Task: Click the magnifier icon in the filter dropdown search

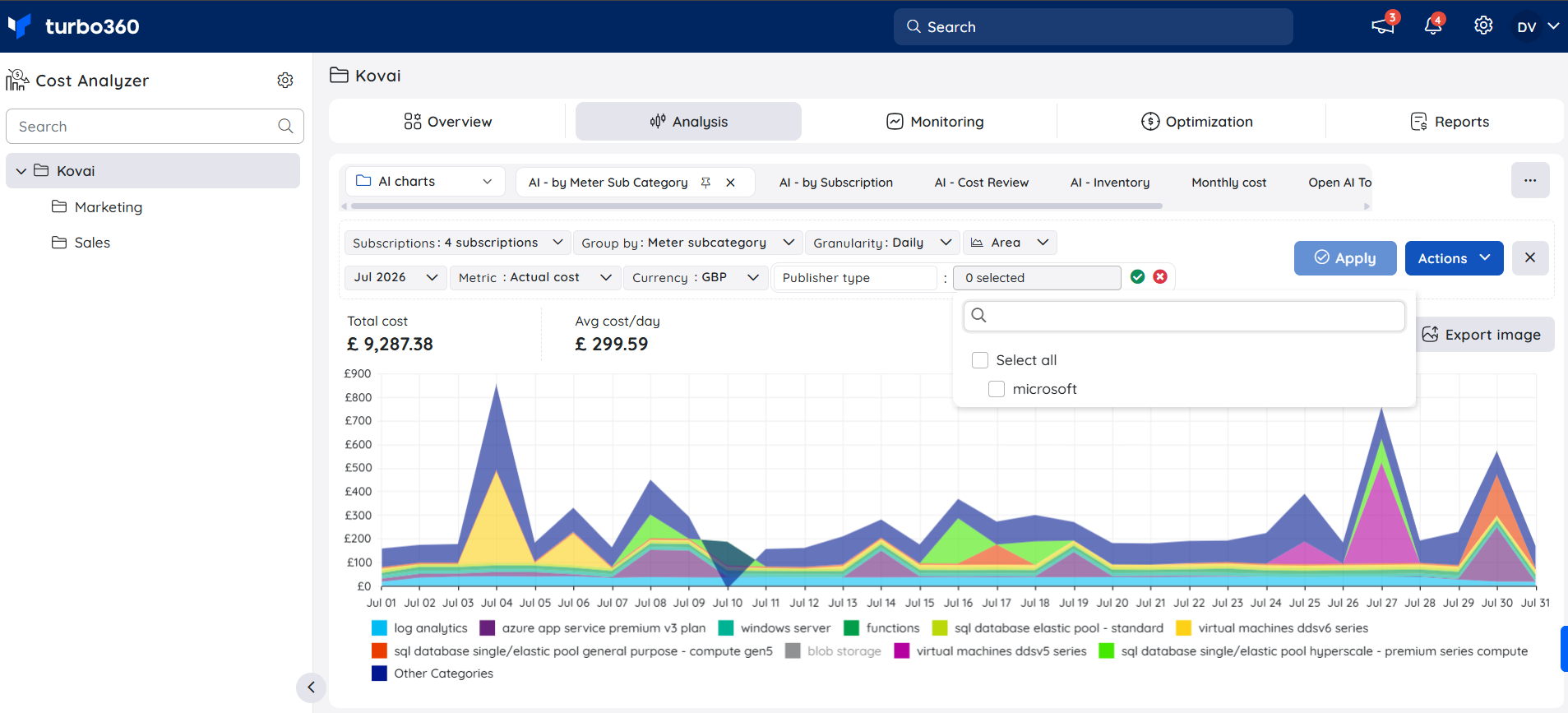Action: click(978, 316)
